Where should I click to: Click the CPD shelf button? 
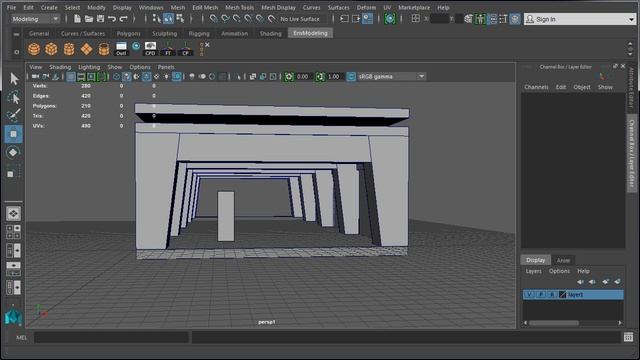[x=150, y=49]
